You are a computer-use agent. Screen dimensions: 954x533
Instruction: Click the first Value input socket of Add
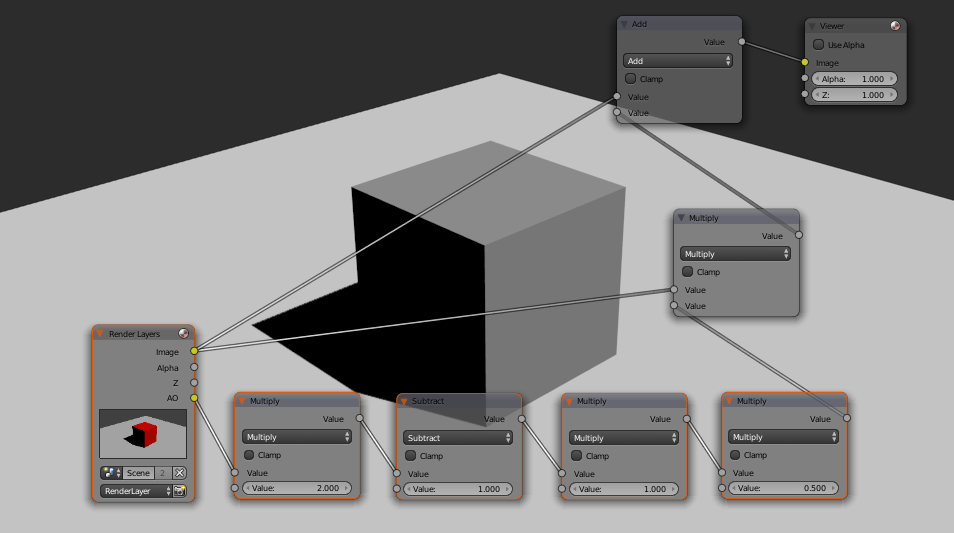point(617,96)
